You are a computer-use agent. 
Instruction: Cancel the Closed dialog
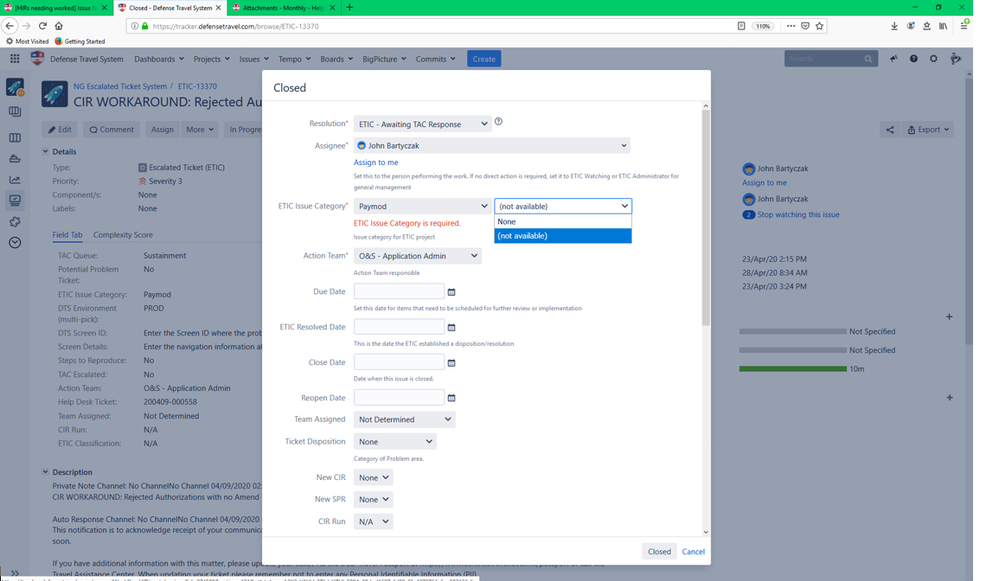(x=693, y=552)
